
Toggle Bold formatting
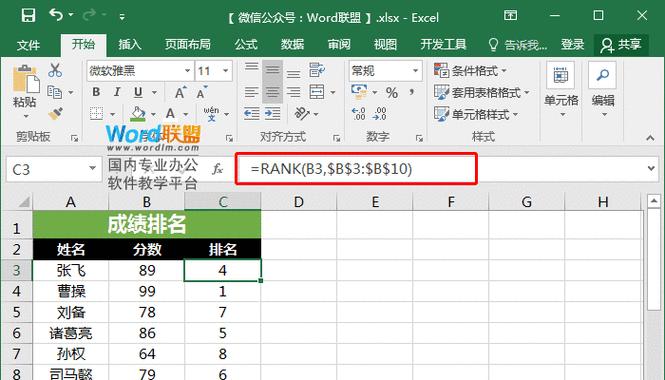point(96,92)
